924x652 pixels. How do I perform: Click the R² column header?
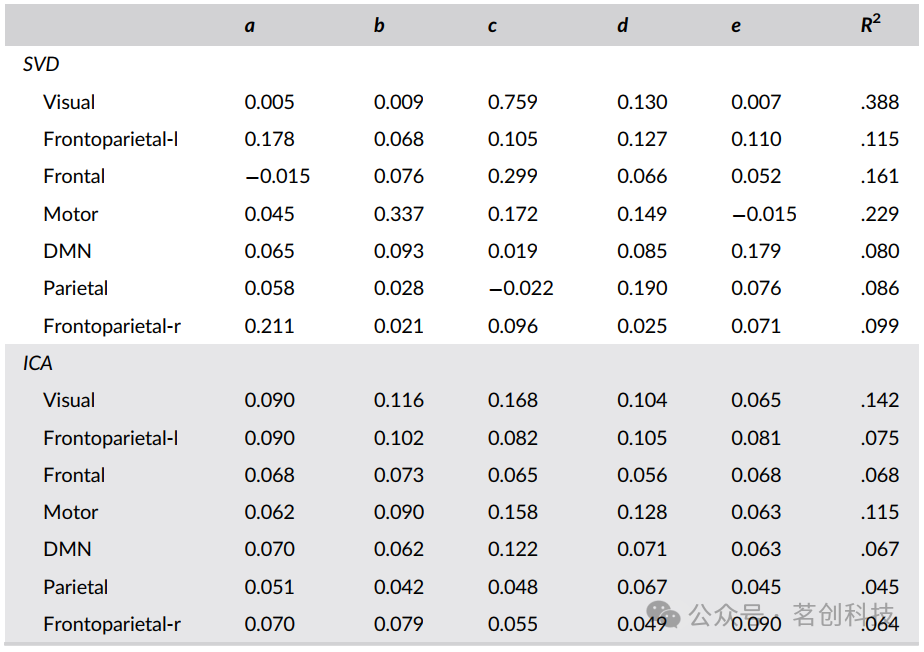click(871, 25)
